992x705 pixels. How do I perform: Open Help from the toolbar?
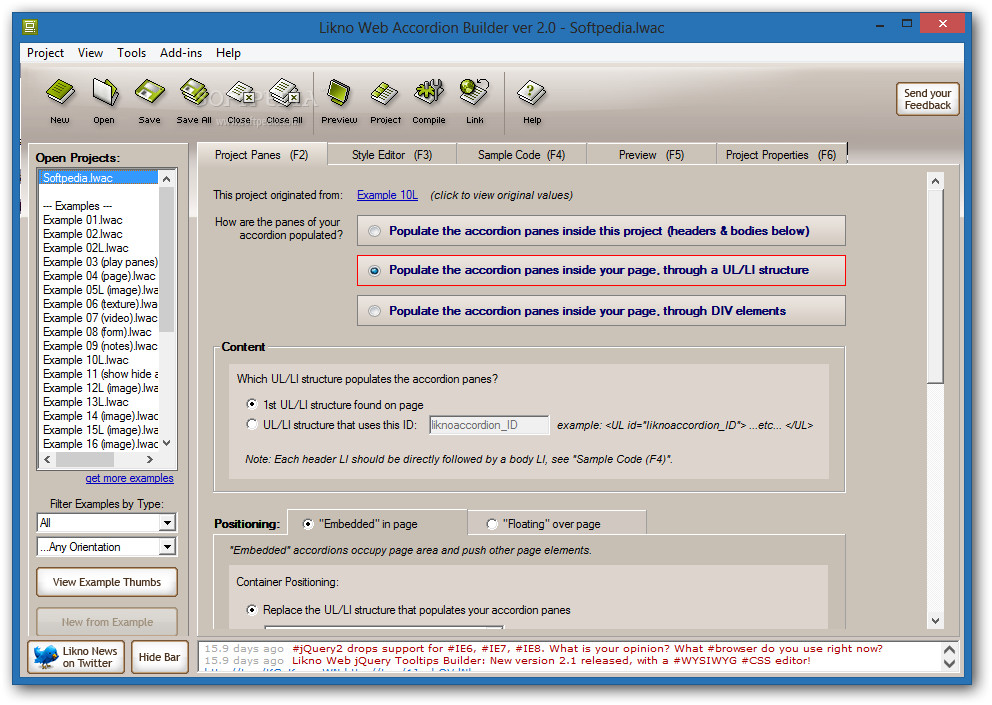click(x=531, y=101)
